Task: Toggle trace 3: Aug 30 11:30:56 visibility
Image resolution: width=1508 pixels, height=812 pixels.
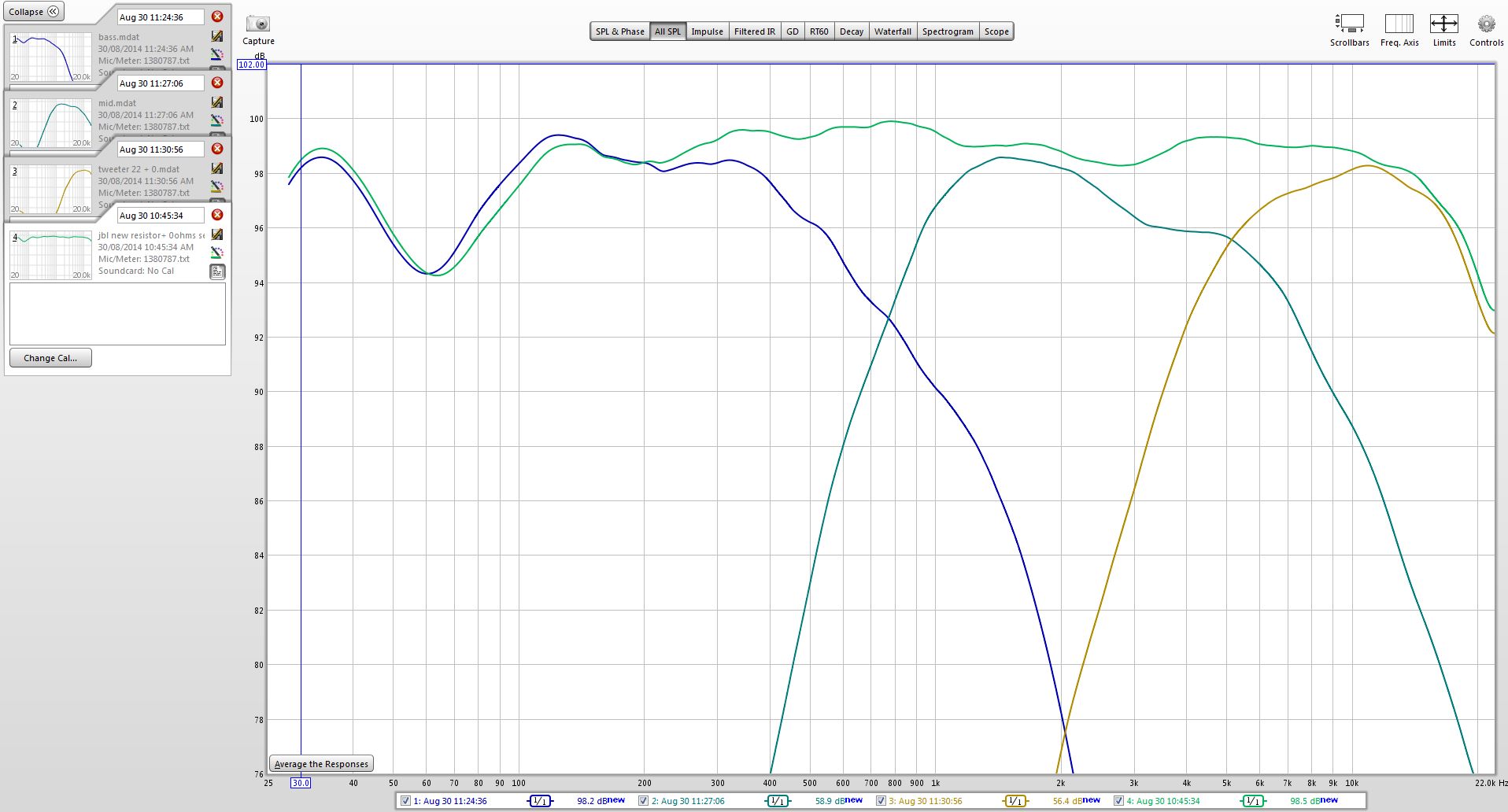Action: point(881,801)
